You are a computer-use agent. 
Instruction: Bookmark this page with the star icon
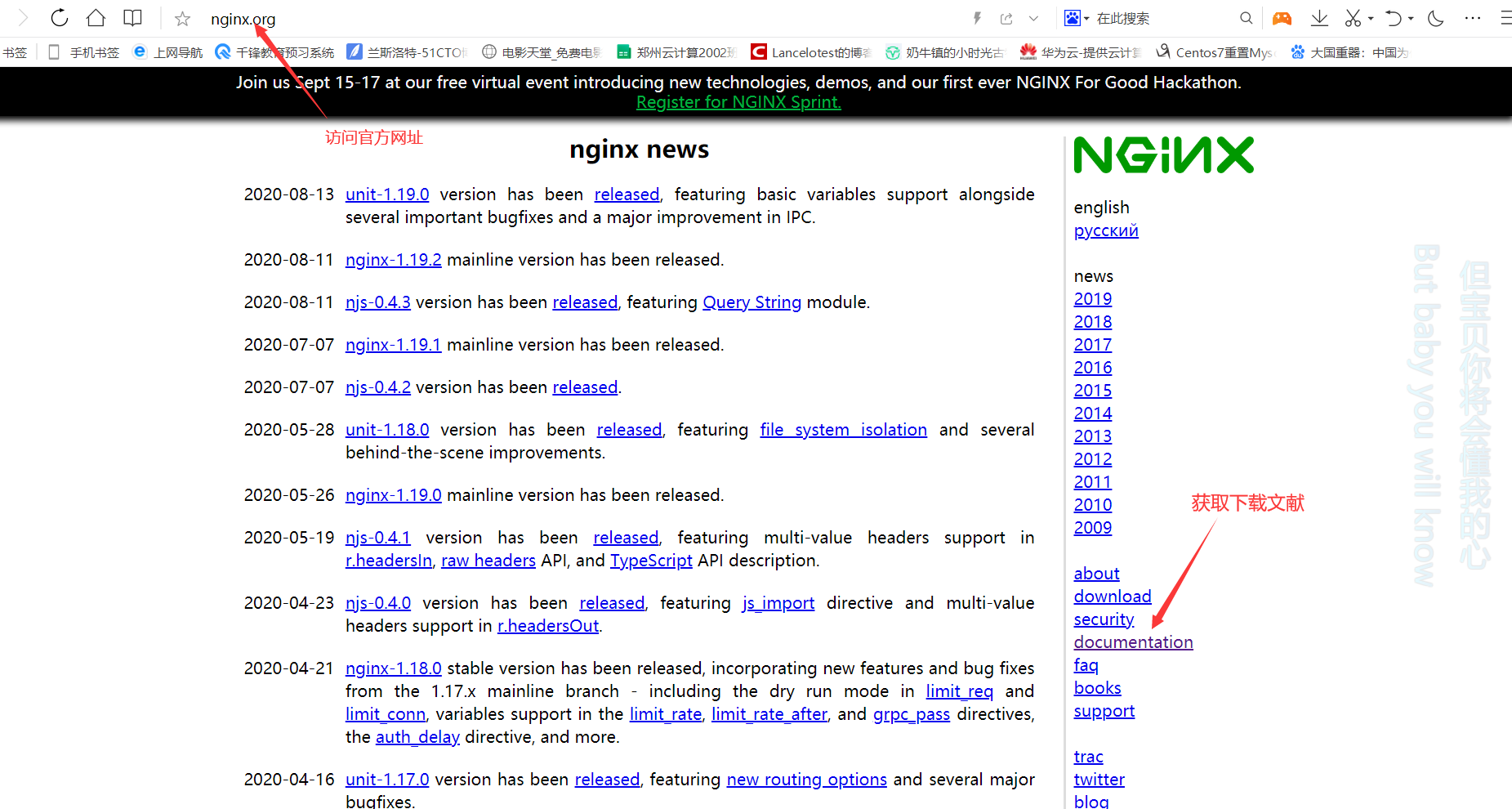182,18
